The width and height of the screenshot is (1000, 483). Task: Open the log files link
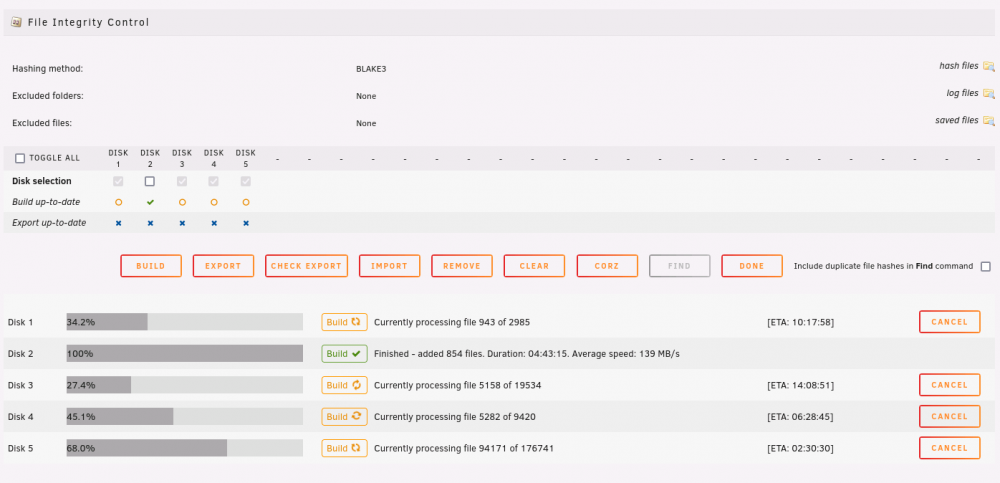(962, 93)
